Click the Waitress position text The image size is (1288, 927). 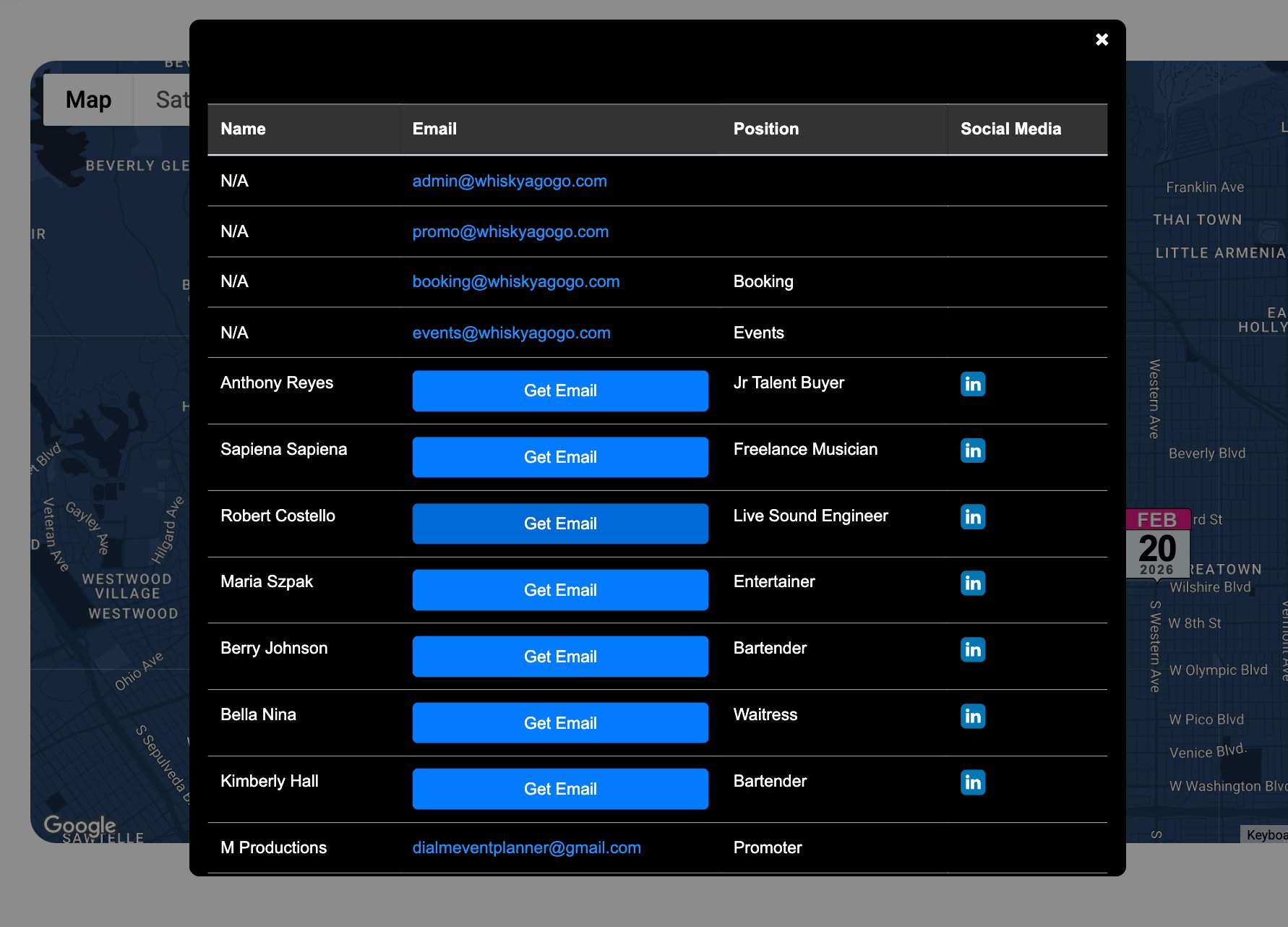(765, 714)
